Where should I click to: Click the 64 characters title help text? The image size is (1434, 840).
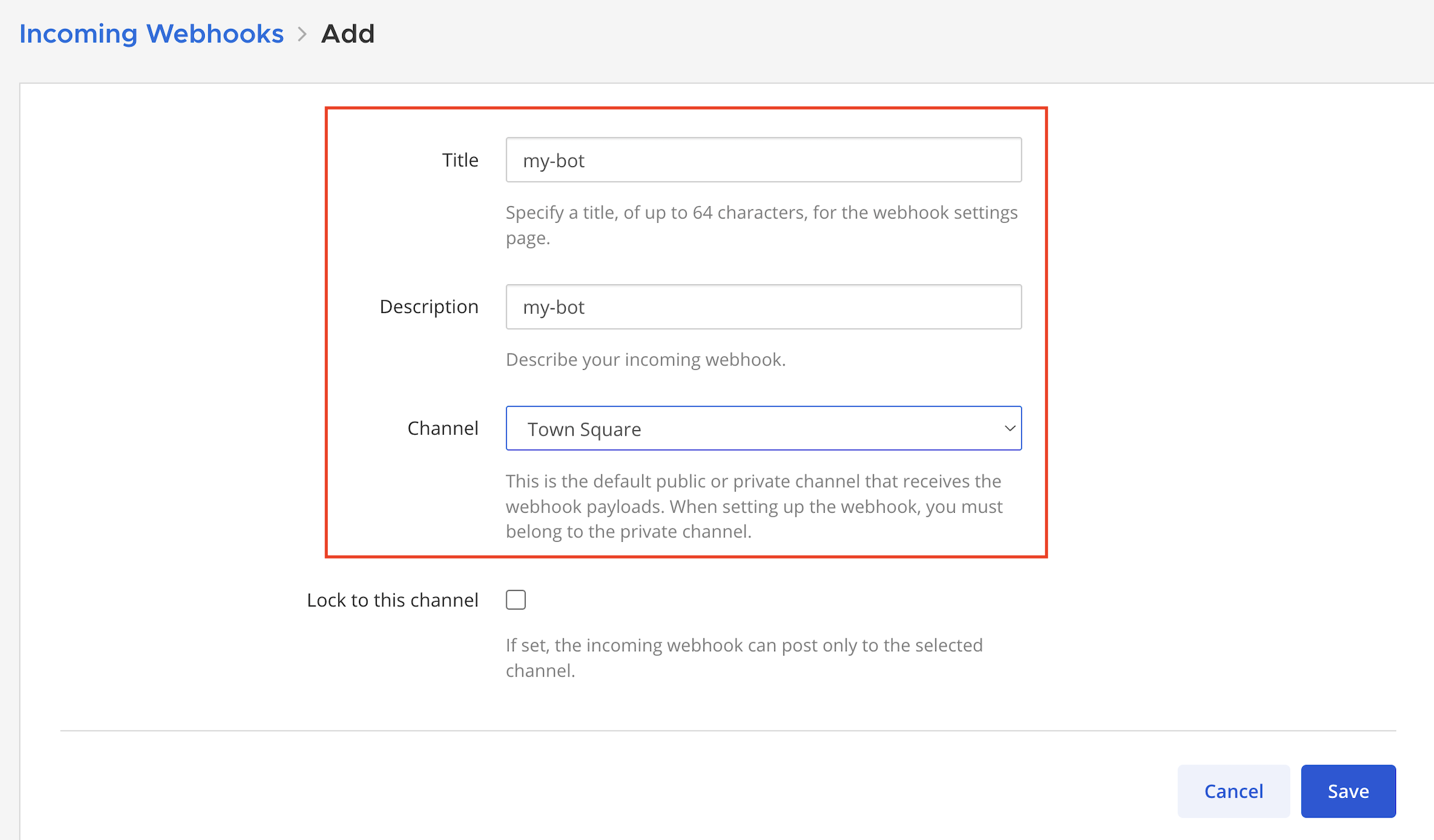pyautogui.click(x=761, y=225)
